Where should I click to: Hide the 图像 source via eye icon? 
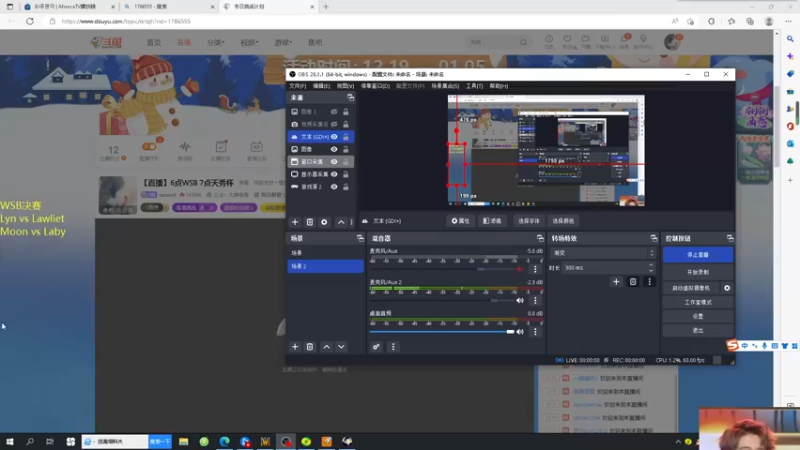334,149
